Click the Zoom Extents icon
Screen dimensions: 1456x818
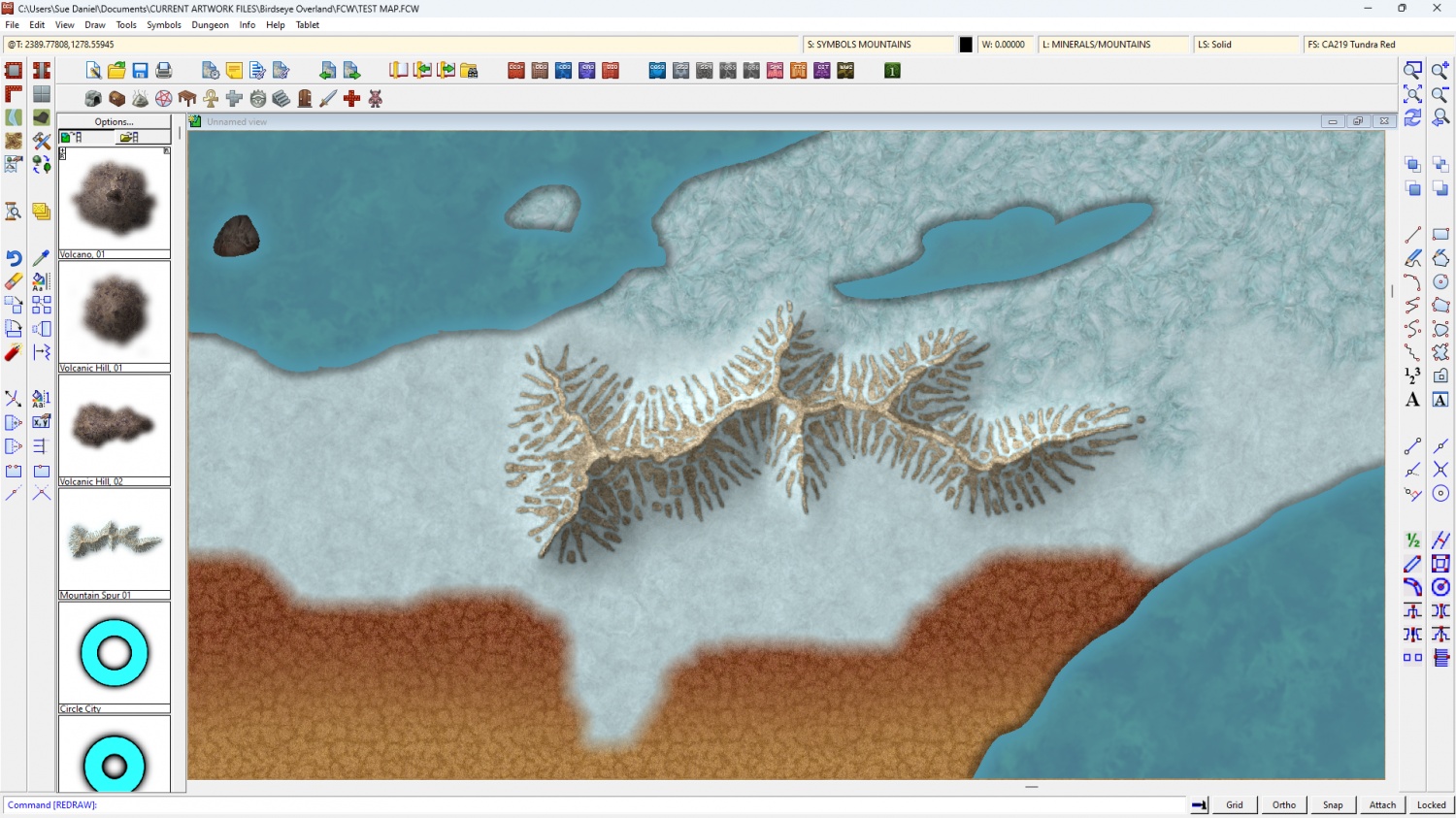[x=1412, y=94]
